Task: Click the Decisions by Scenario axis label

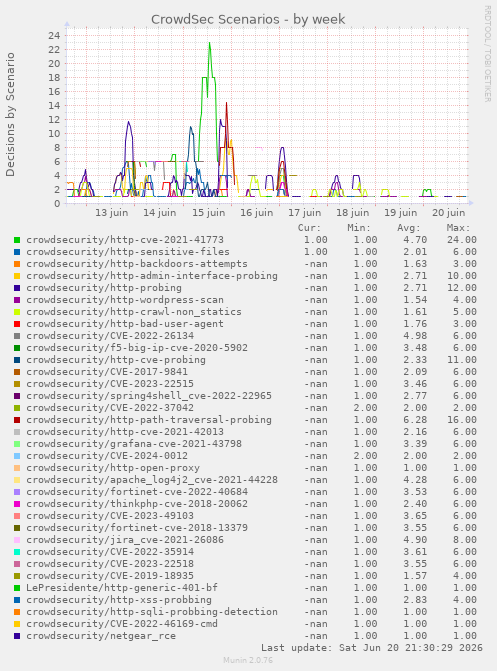Action: point(10,115)
